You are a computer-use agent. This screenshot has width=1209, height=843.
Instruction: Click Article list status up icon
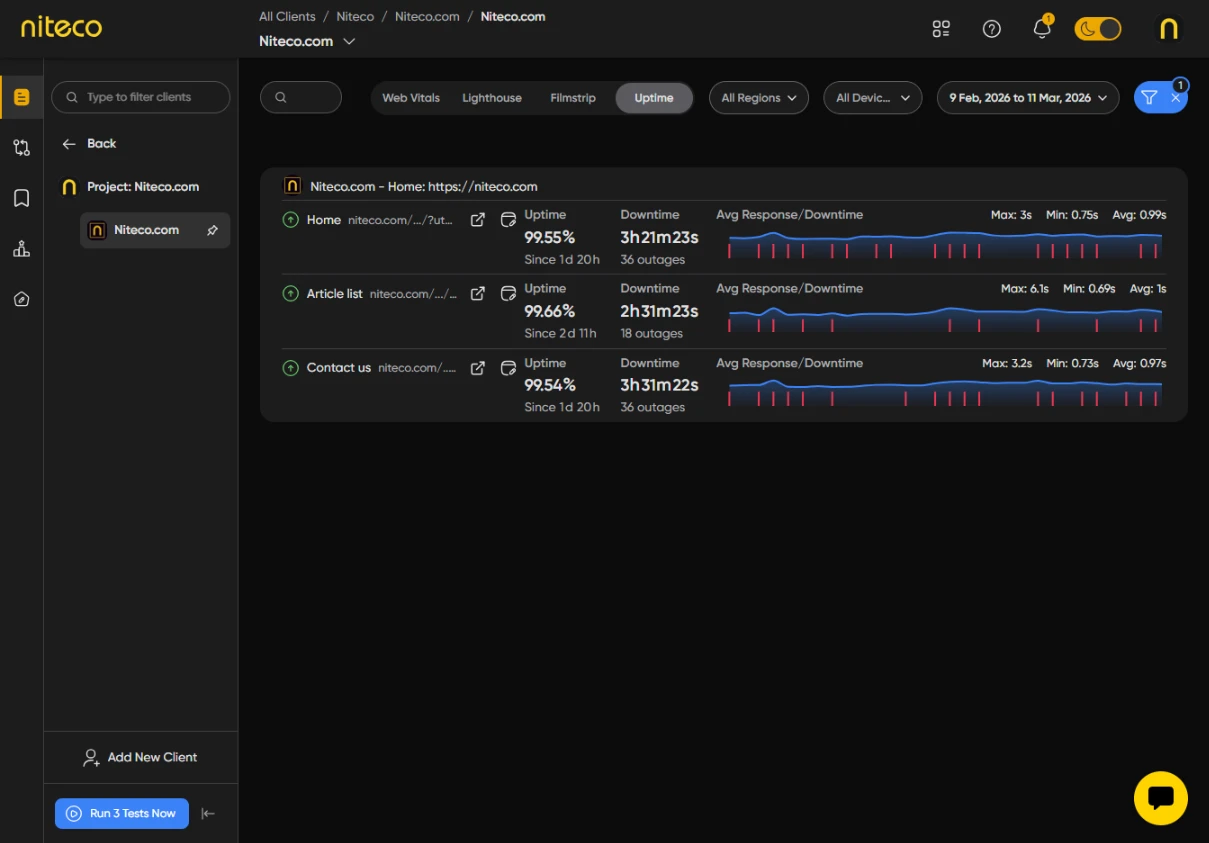[x=290, y=294]
